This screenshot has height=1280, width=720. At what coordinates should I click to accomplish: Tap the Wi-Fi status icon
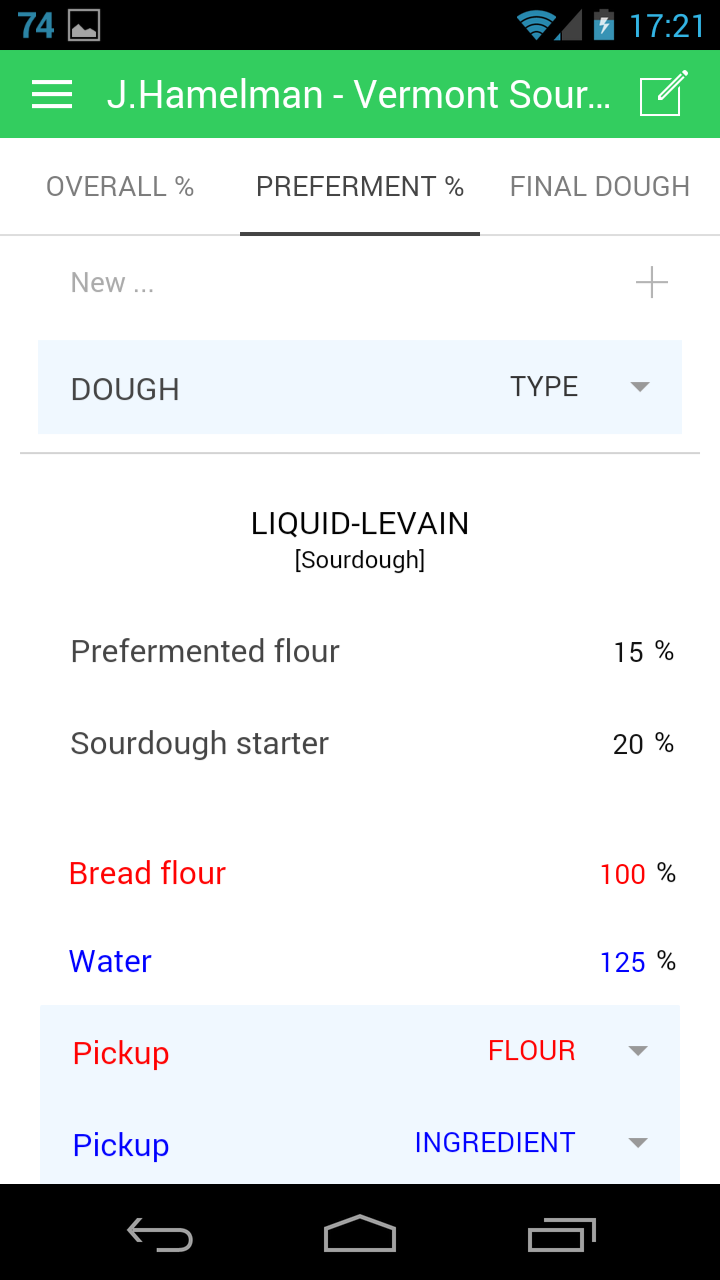tap(537, 24)
